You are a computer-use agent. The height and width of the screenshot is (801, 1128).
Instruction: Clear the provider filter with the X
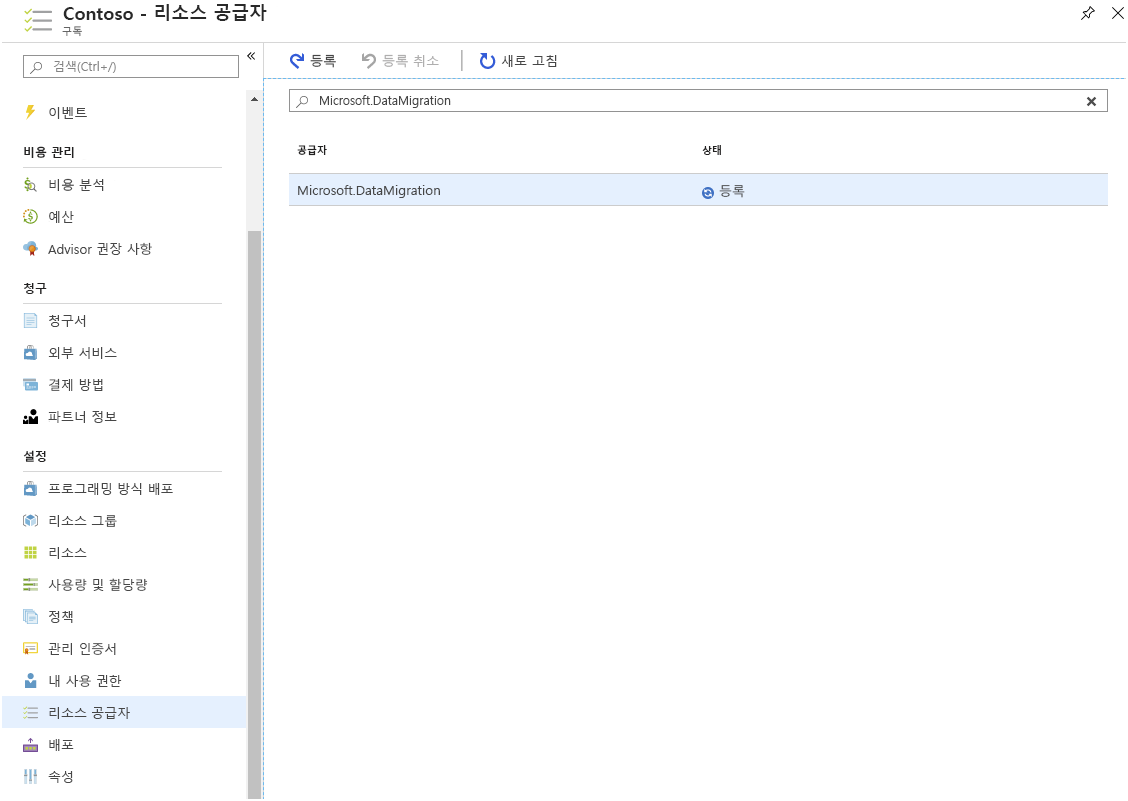[x=1091, y=101]
